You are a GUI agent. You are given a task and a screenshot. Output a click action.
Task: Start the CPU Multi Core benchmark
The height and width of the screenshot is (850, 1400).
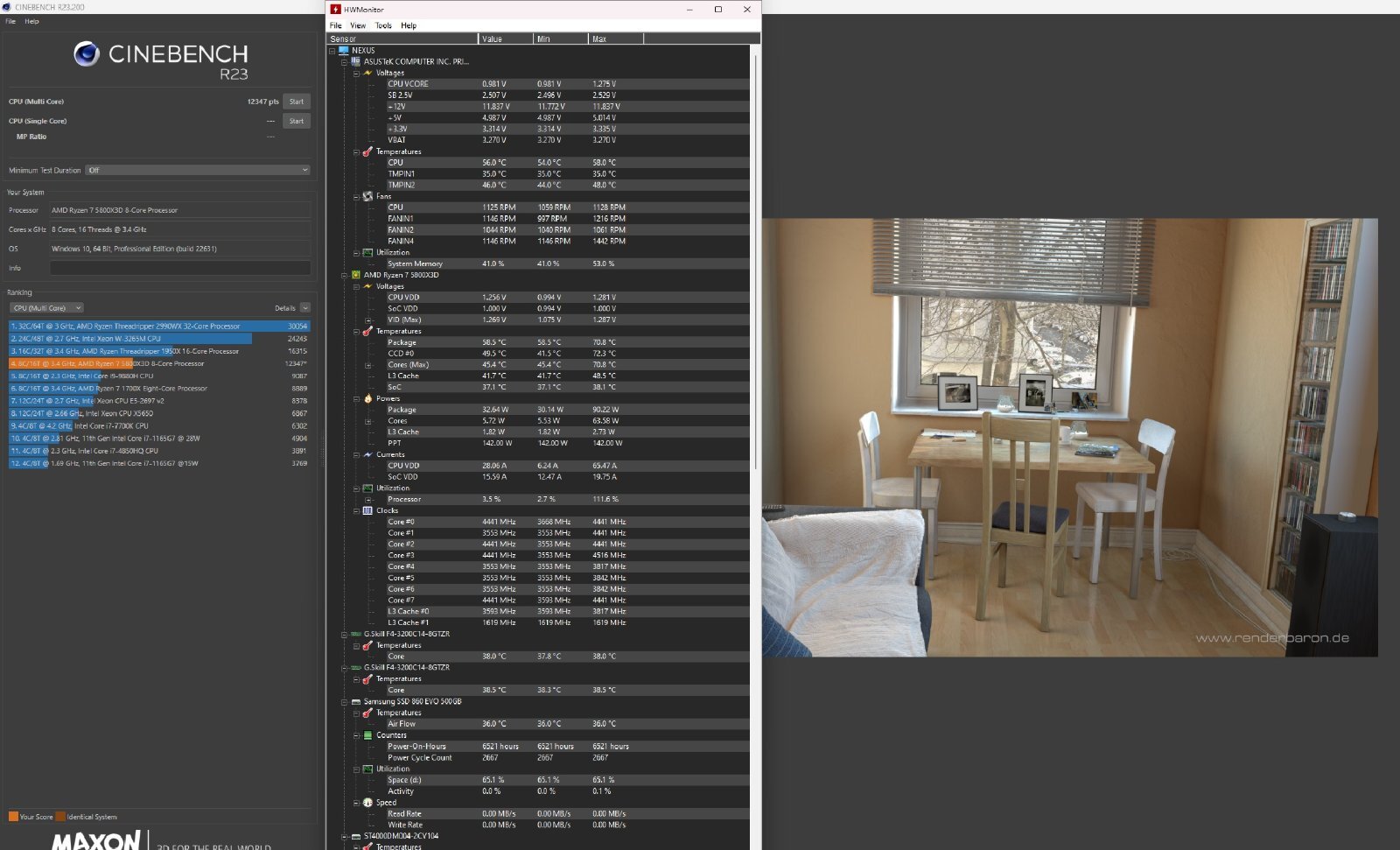(297, 102)
